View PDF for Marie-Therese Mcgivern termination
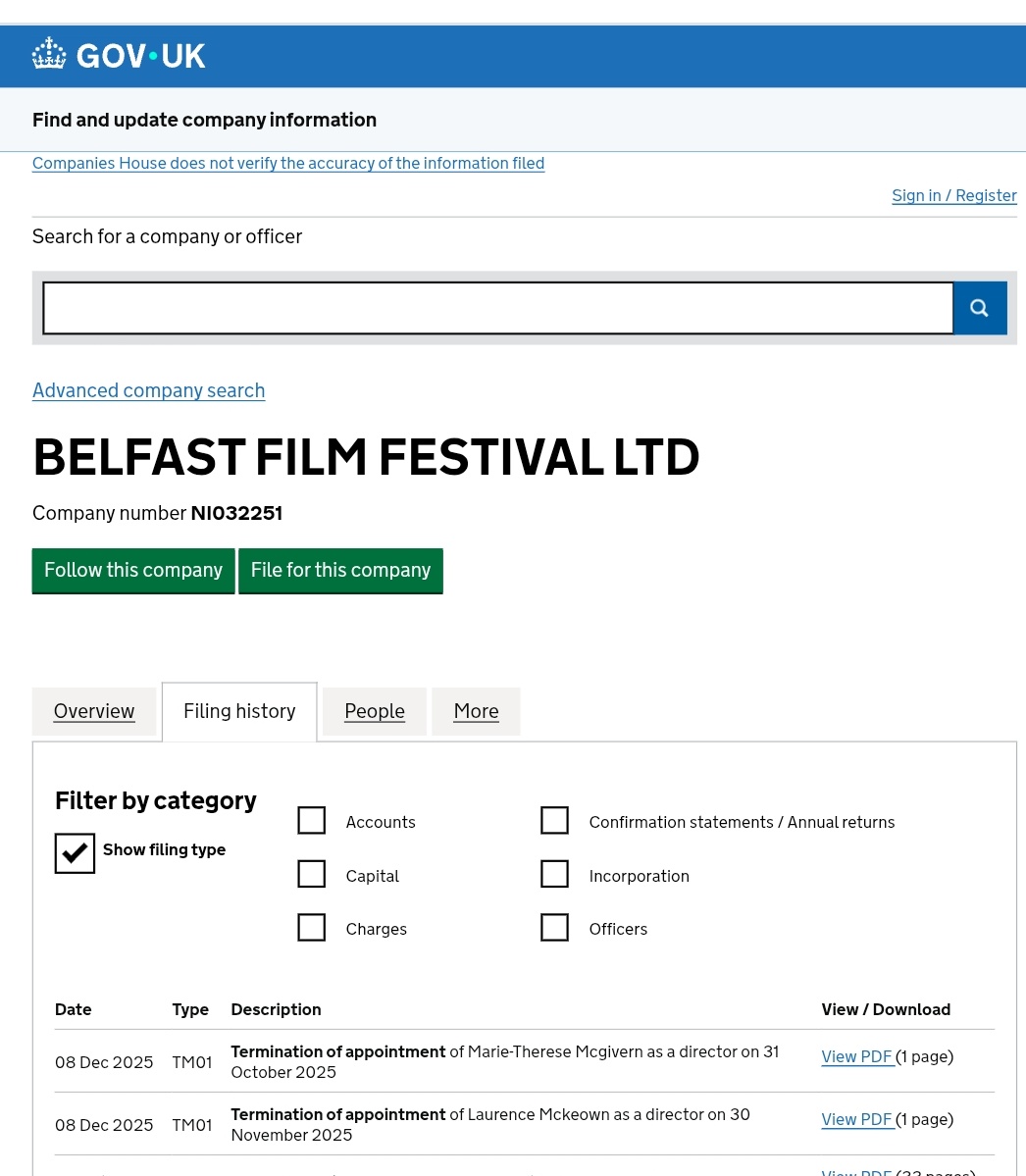 [856, 1056]
